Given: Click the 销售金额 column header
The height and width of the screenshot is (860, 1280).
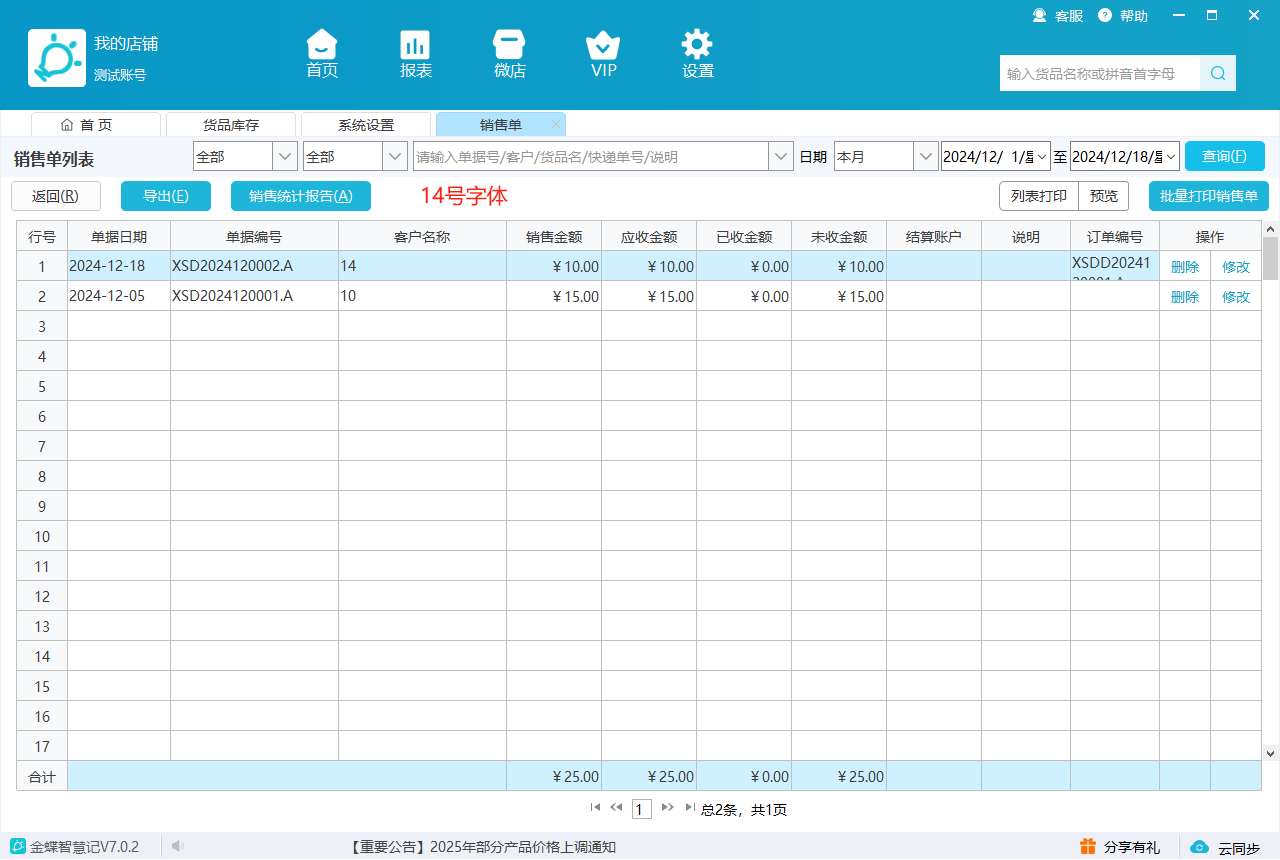Looking at the screenshot, I should (x=554, y=236).
